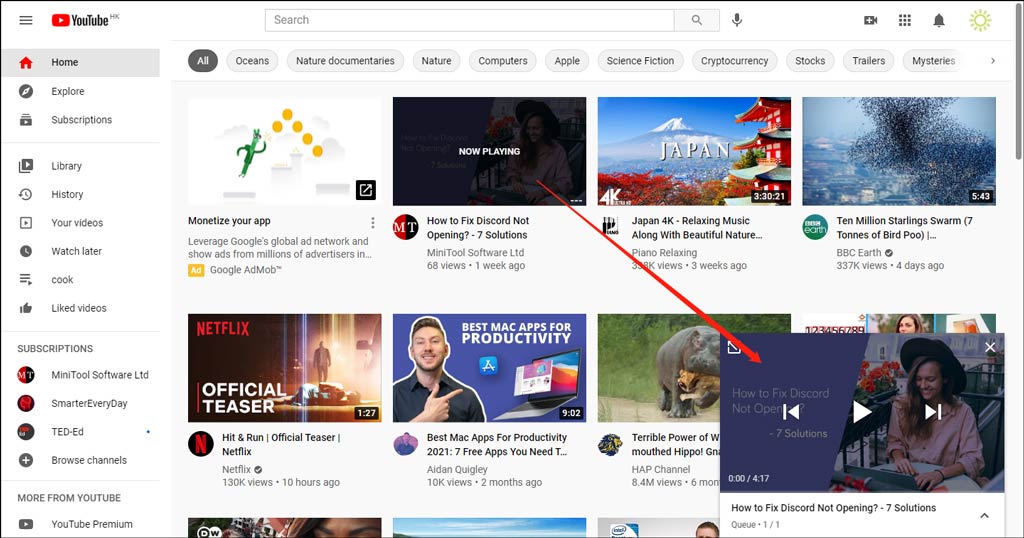Click the Search input field

pyautogui.click(x=470, y=20)
